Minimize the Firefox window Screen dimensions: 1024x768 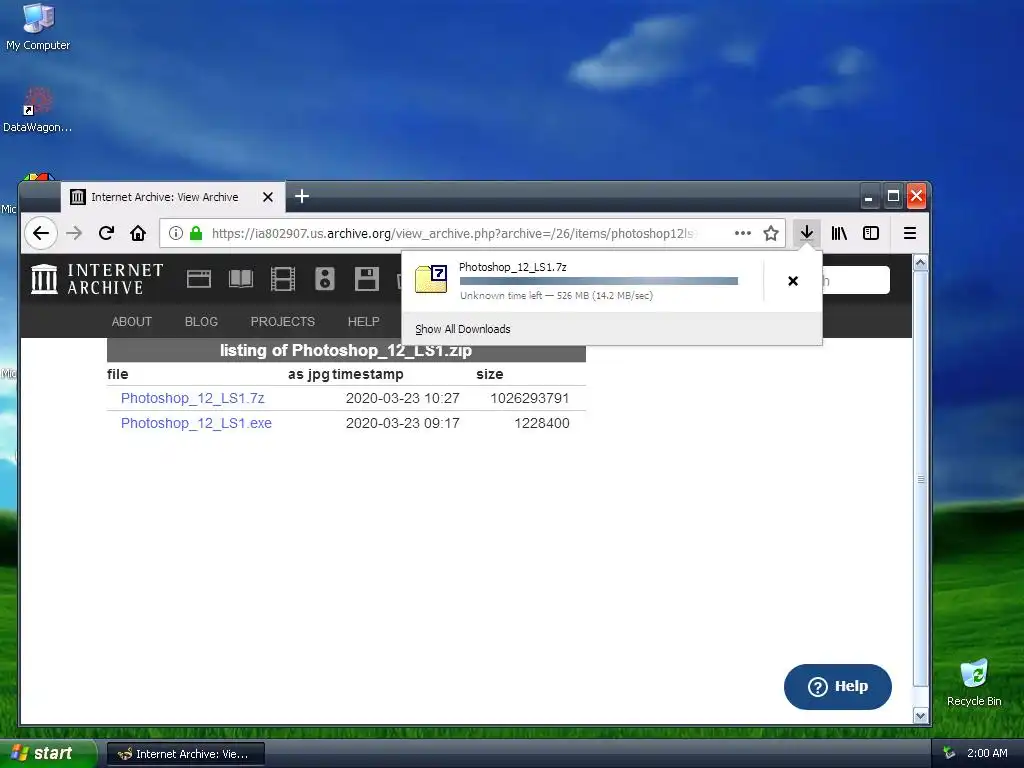click(x=869, y=196)
